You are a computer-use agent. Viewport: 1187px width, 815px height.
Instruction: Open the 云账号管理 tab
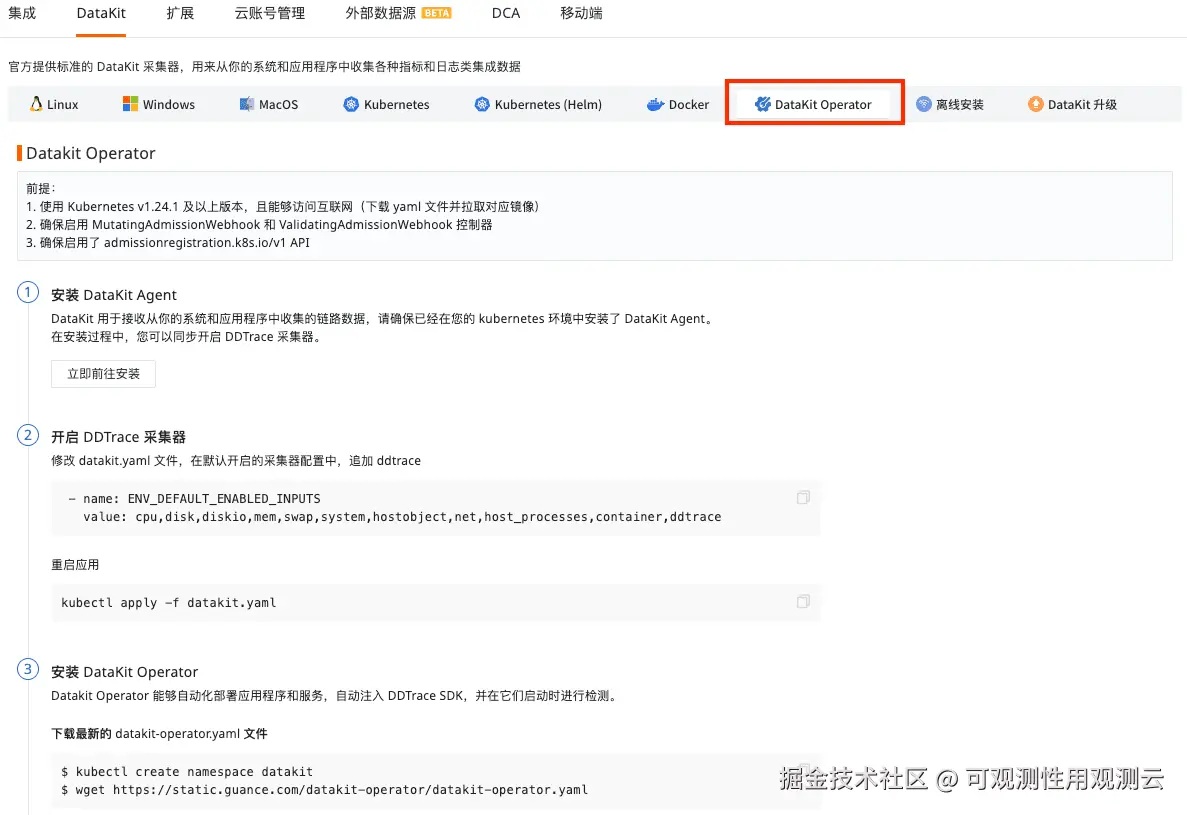point(269,13)
